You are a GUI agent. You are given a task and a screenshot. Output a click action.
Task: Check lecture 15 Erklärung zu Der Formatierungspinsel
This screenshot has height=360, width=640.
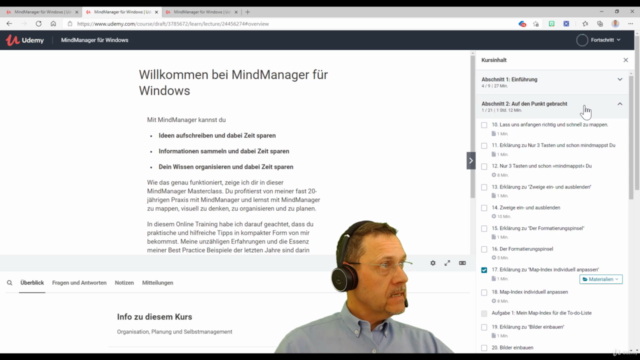(x=484, y=229)
